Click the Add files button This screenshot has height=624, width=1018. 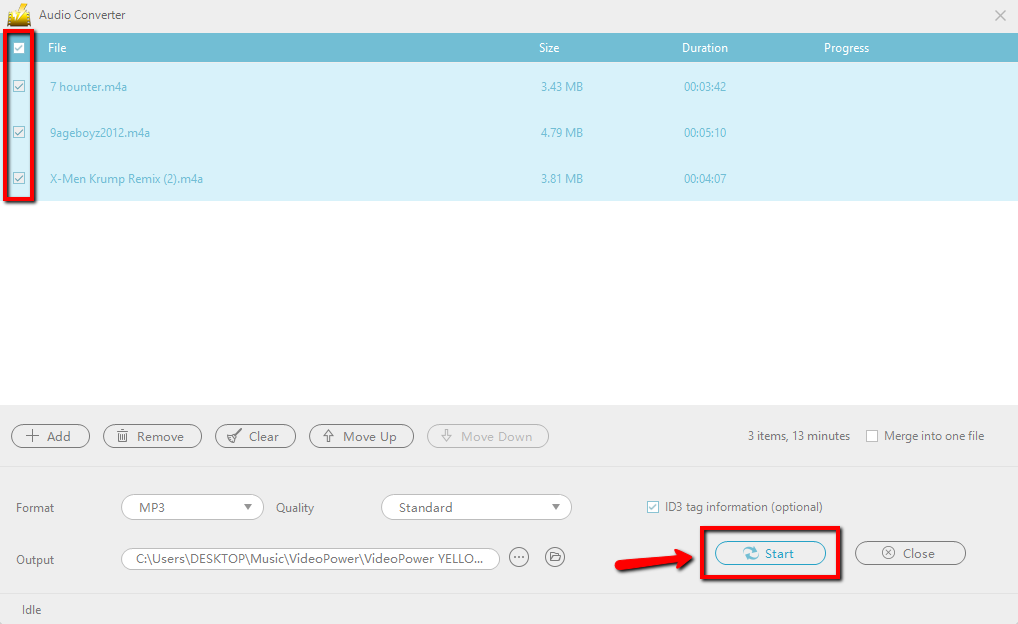[x=50, y=436]
